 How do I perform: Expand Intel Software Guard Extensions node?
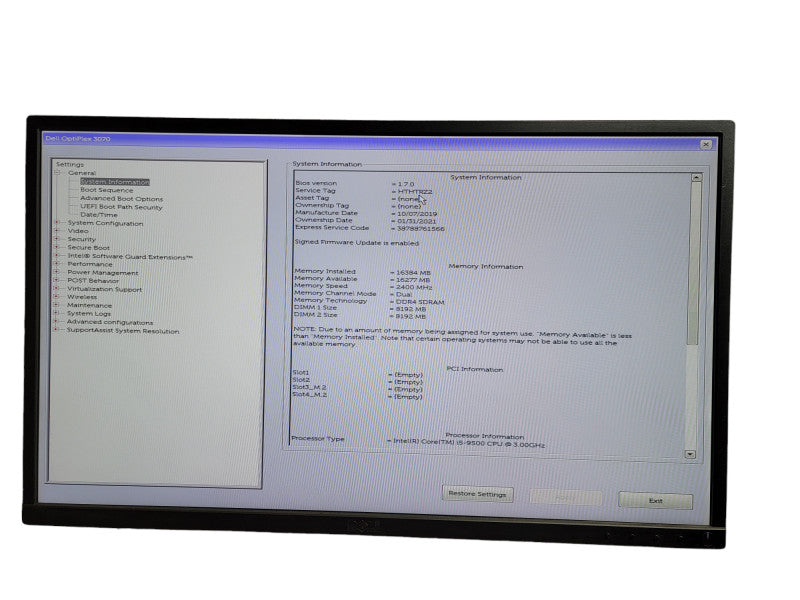tap(57, 256)
